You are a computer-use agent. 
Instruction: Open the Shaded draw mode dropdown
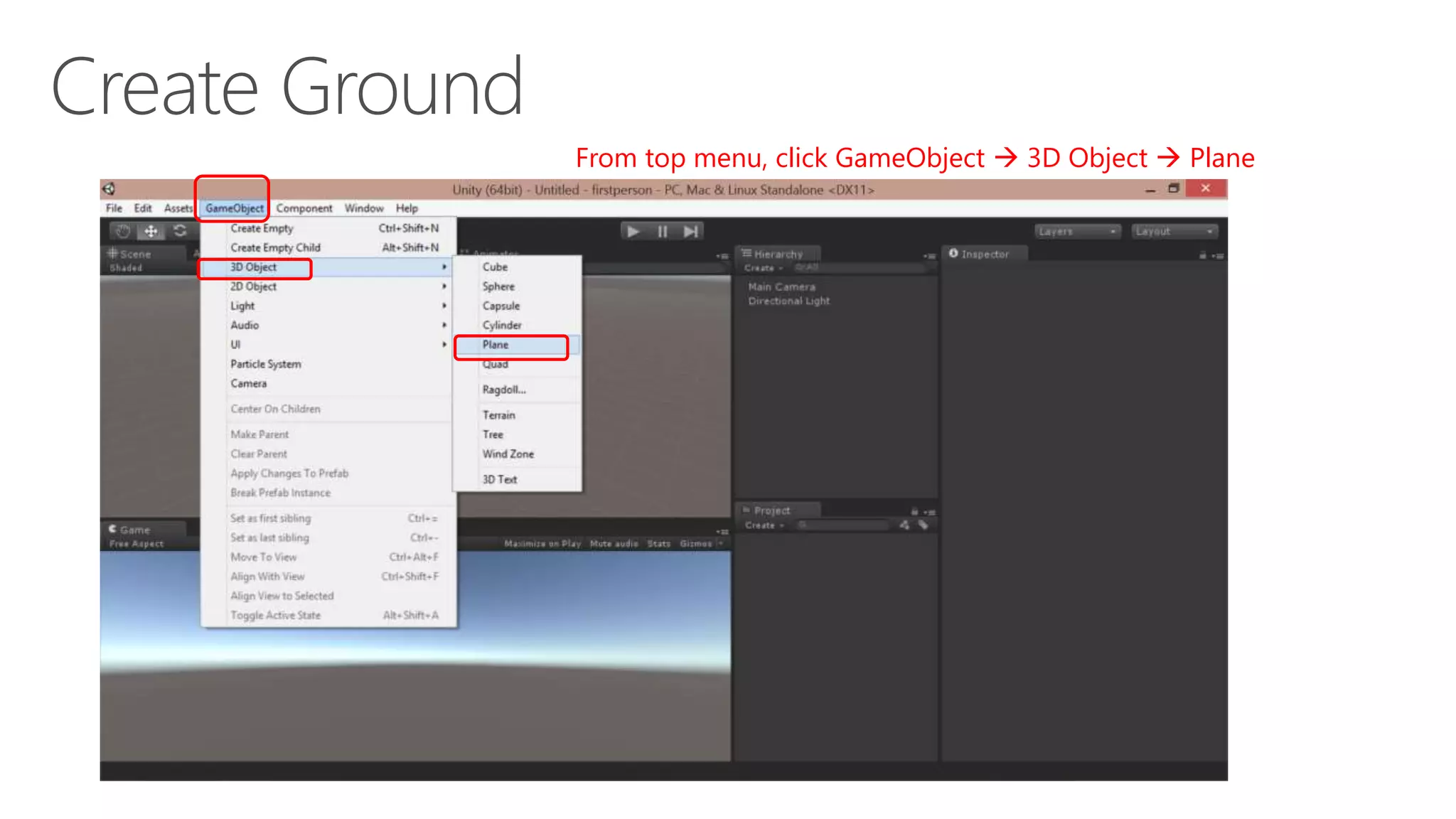tap(127, 268)
